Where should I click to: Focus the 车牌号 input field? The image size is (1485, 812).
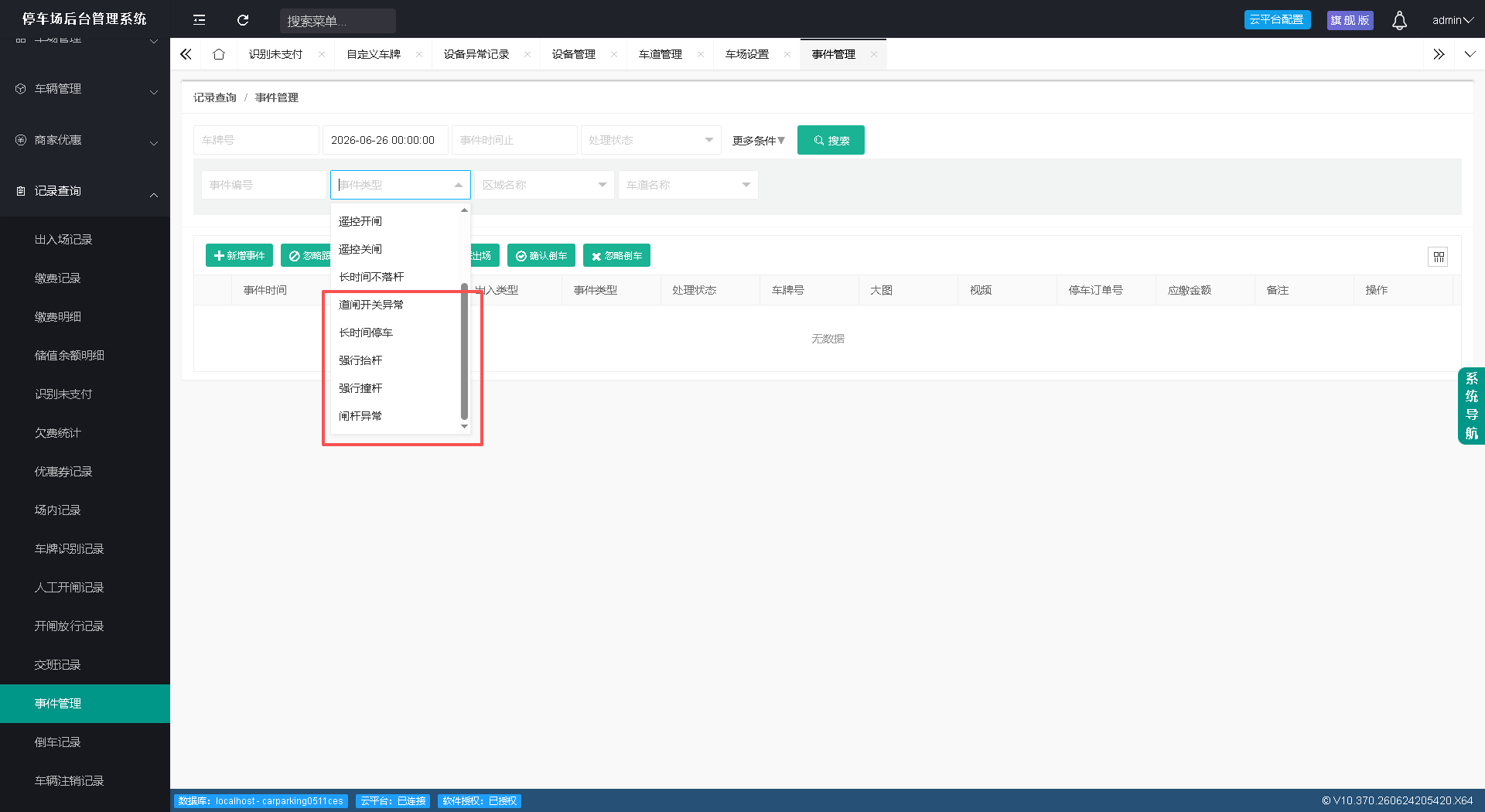[256, 140]
